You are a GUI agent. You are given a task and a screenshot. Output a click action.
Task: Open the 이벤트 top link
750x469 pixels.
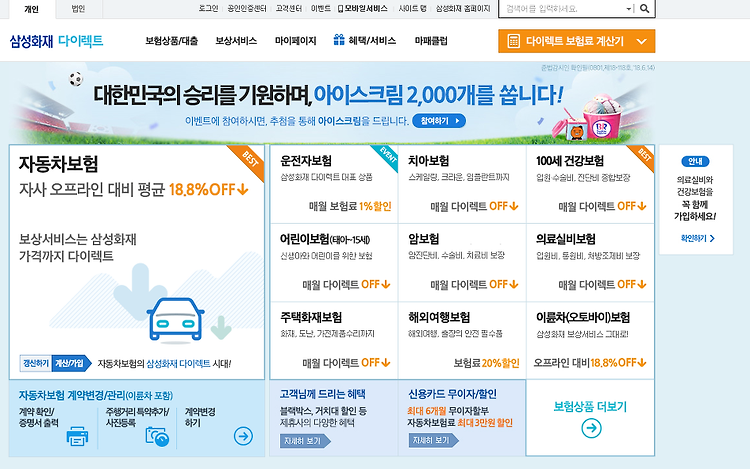point(320,9)
